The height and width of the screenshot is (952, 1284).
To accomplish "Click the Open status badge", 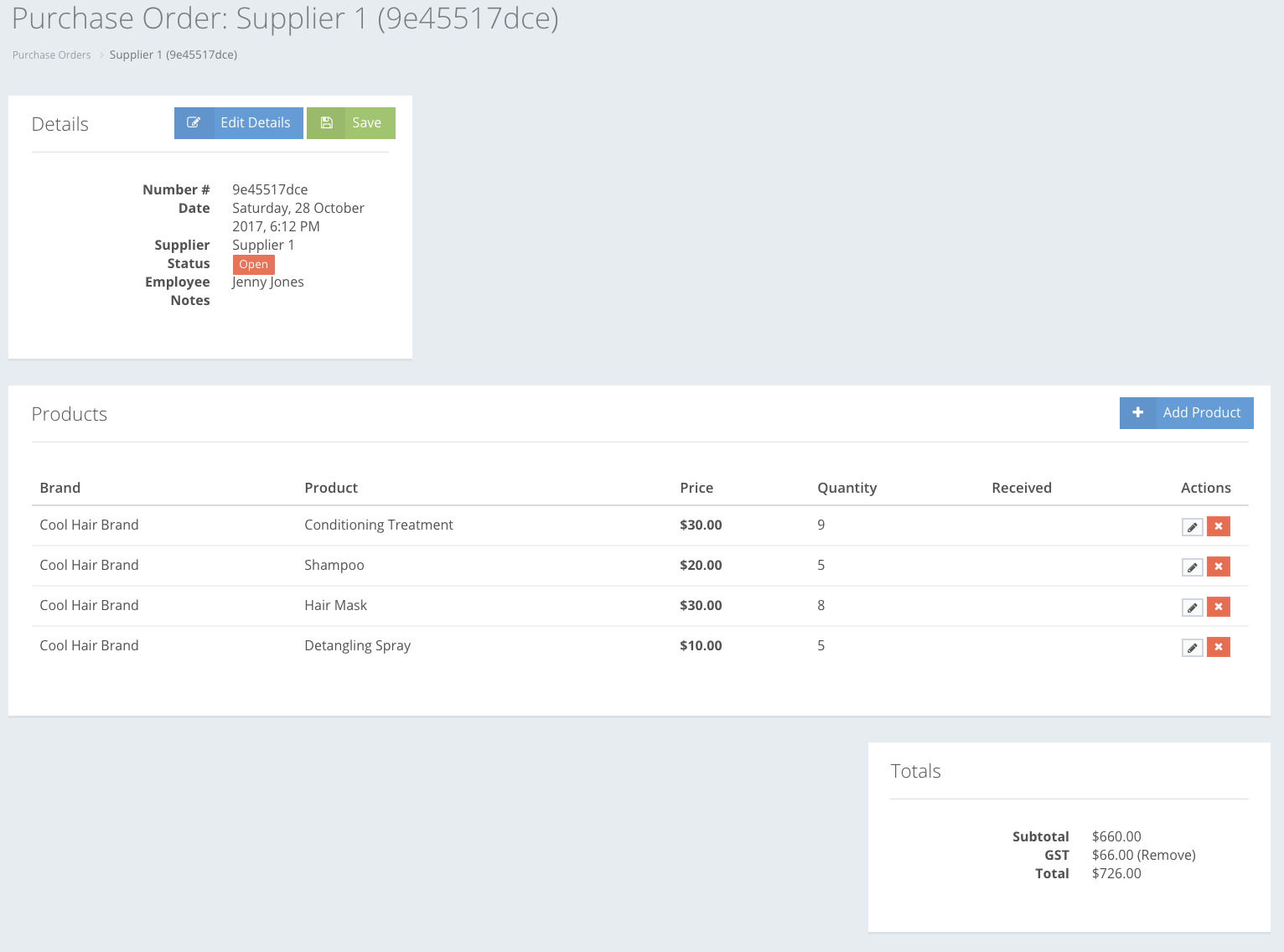I will (x=253, y=265).
